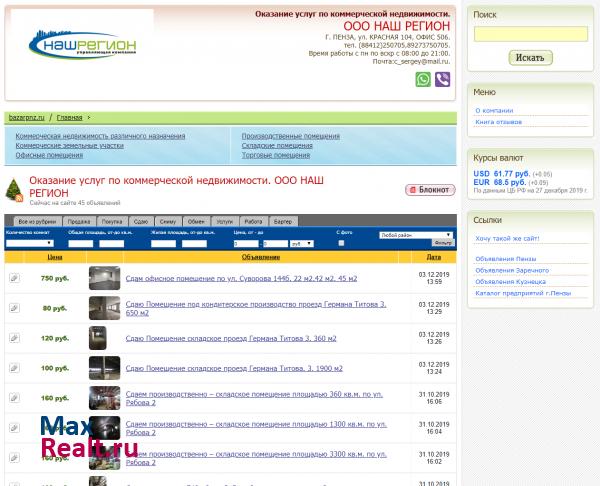Switch to the 'Работа' tab
The height and width of the screenshot is (486, 600).
tap(253, 222)
